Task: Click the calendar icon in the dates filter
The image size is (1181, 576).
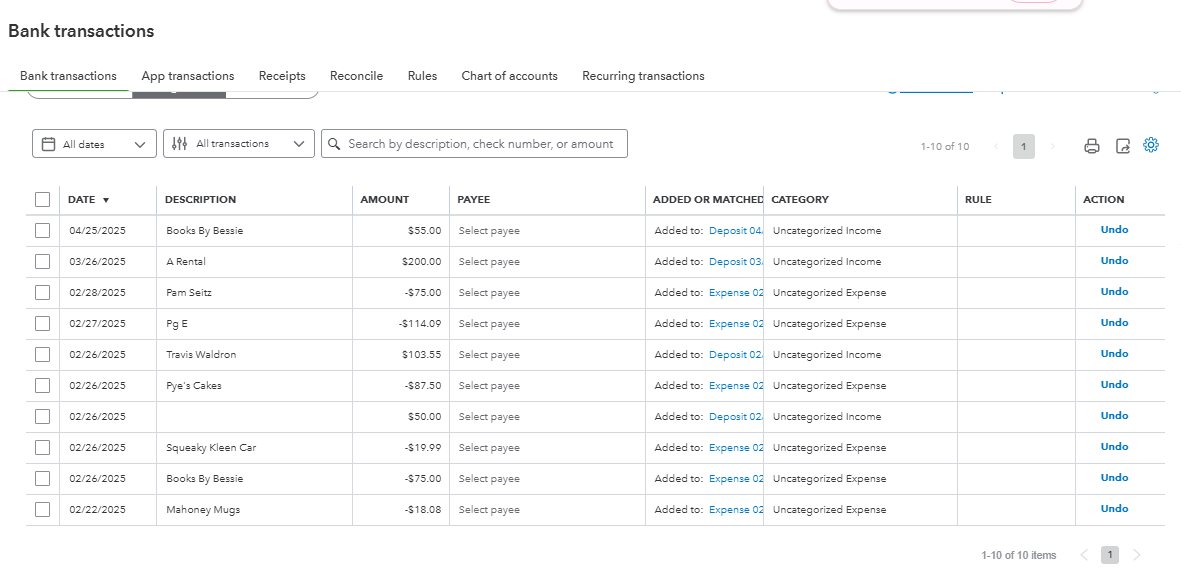Action: pos(48,144)
